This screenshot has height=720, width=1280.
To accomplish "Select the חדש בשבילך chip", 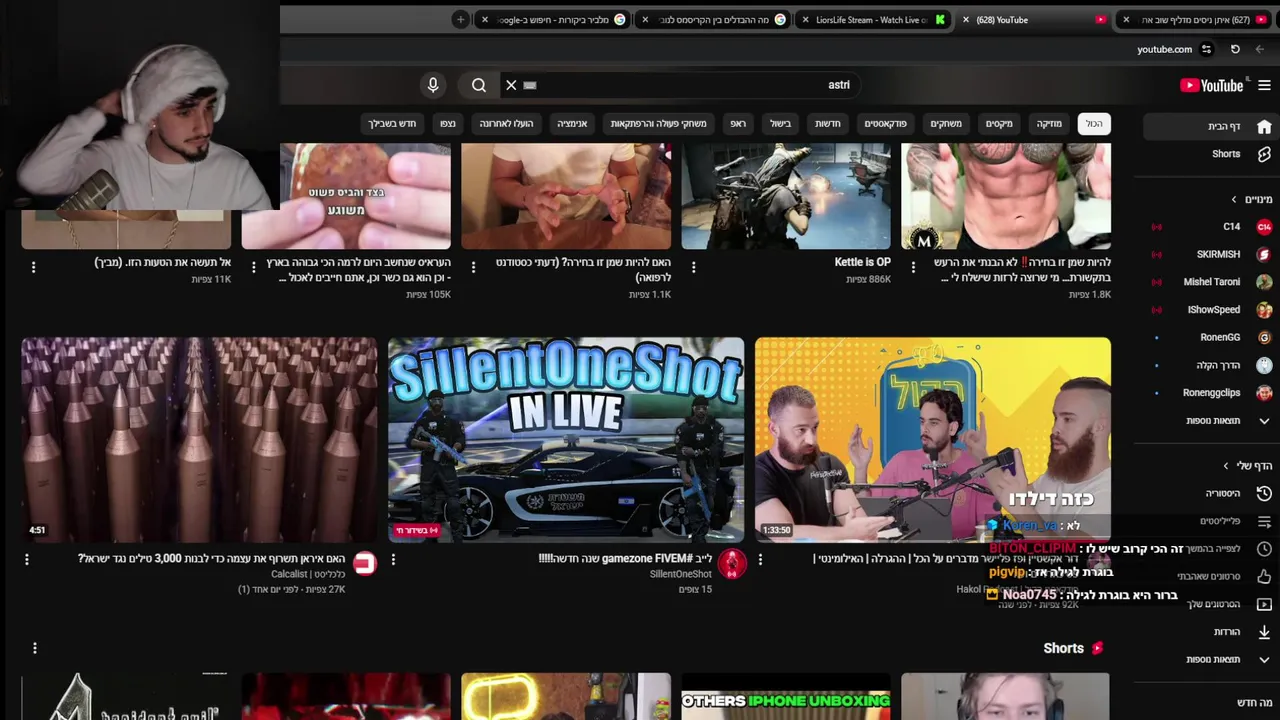I will coord(392,124).
